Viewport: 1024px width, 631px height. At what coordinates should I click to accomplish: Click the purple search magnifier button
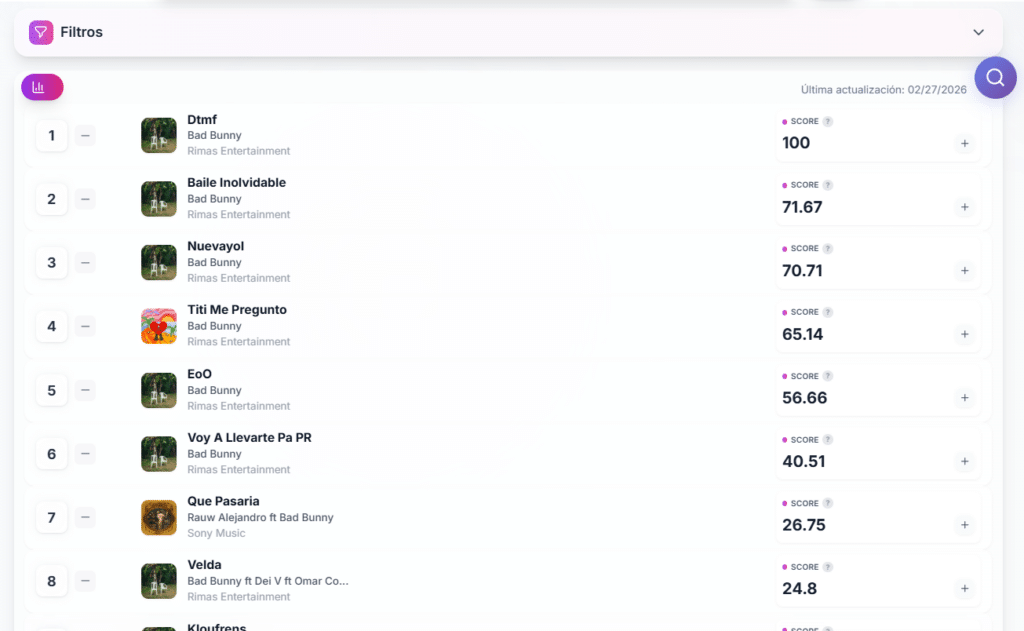point(995,78)
